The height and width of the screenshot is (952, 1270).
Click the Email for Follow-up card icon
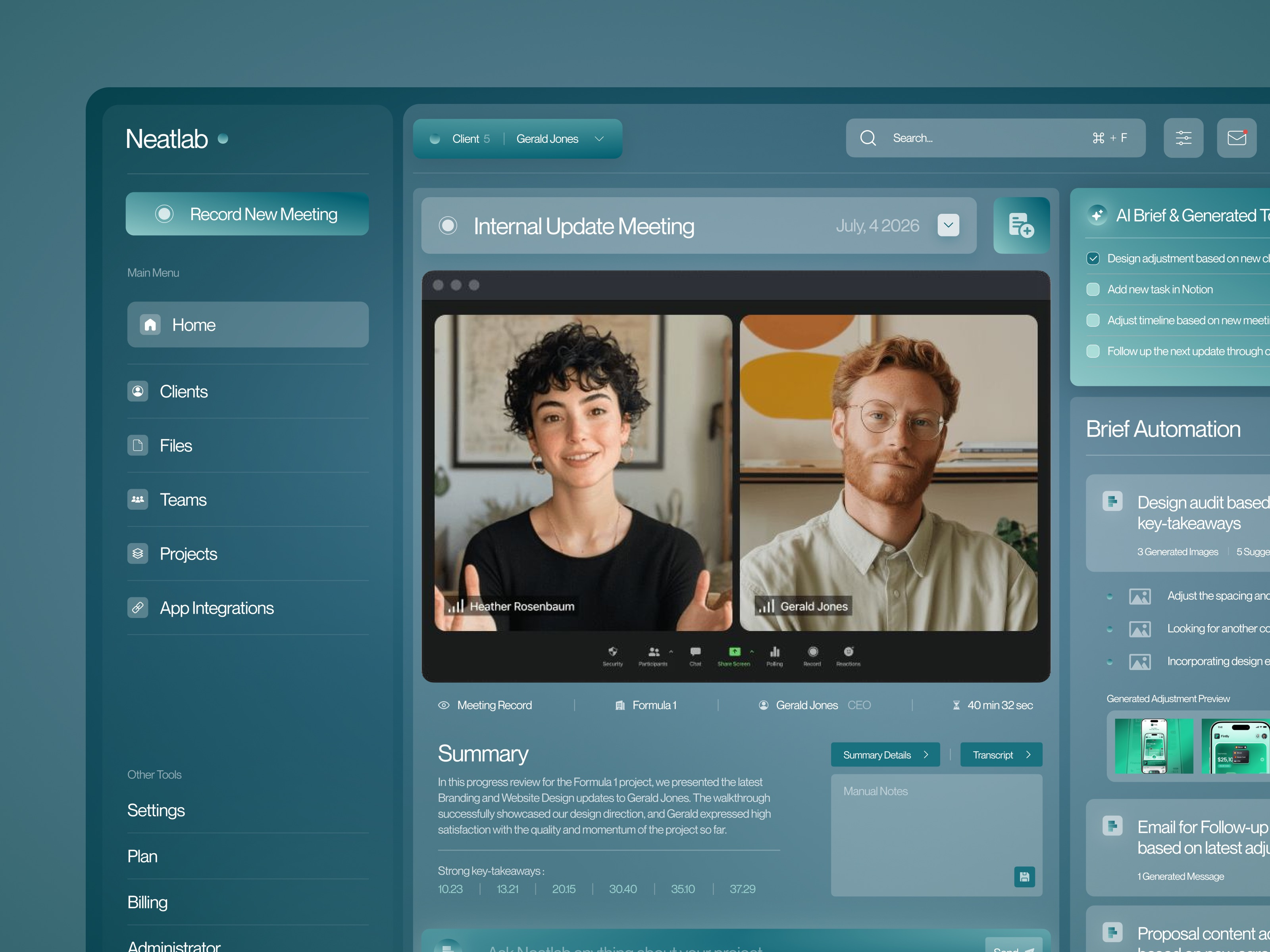click(x=1113, y=826)
